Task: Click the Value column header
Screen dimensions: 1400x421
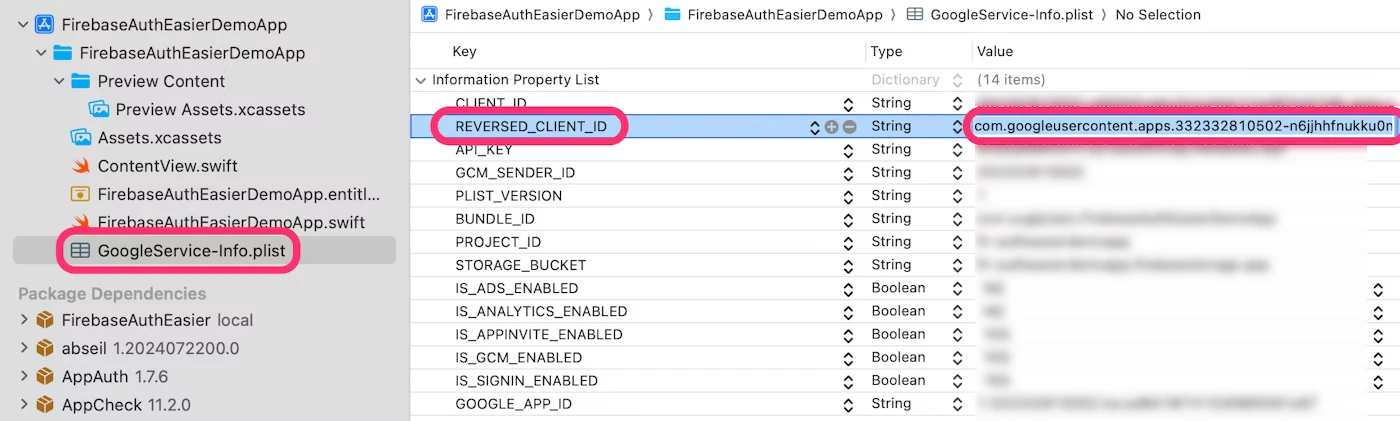Action: pos(995,51)
